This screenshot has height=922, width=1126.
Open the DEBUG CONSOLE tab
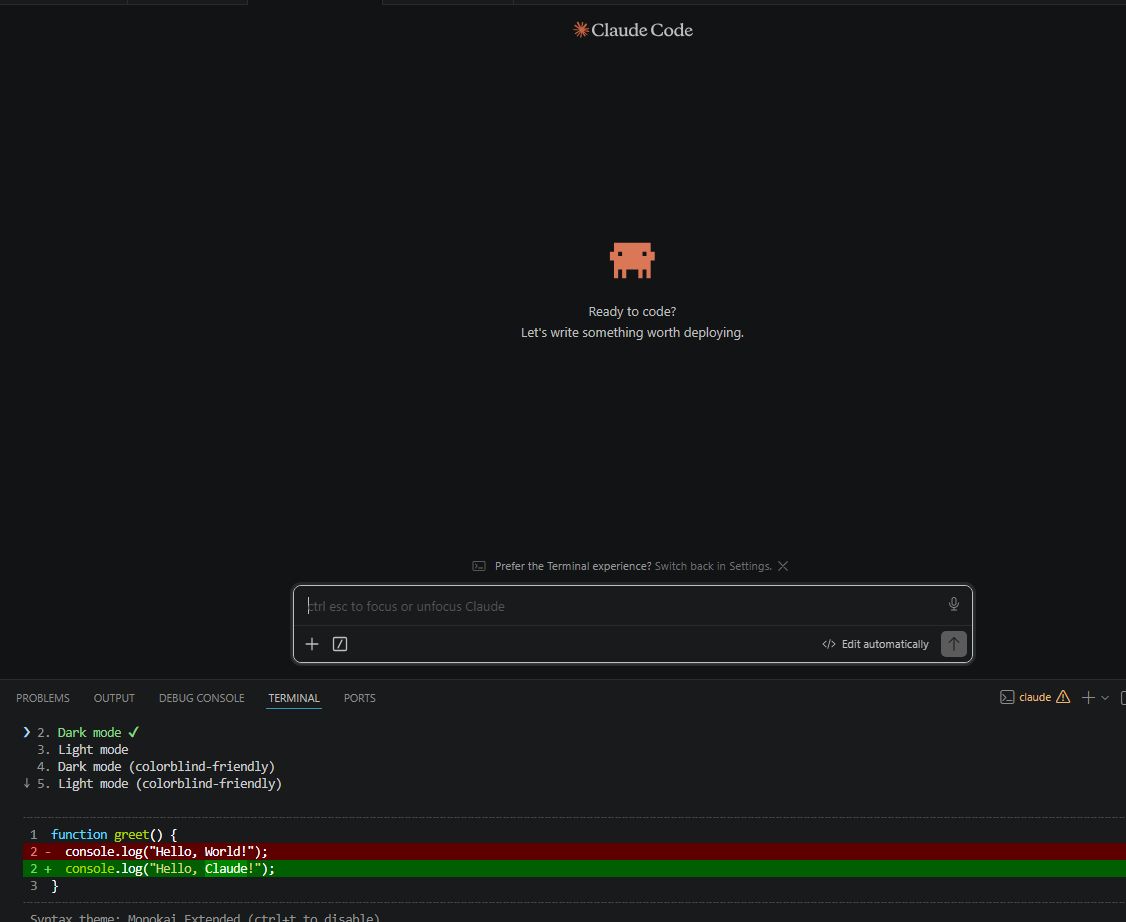[202, 698]
